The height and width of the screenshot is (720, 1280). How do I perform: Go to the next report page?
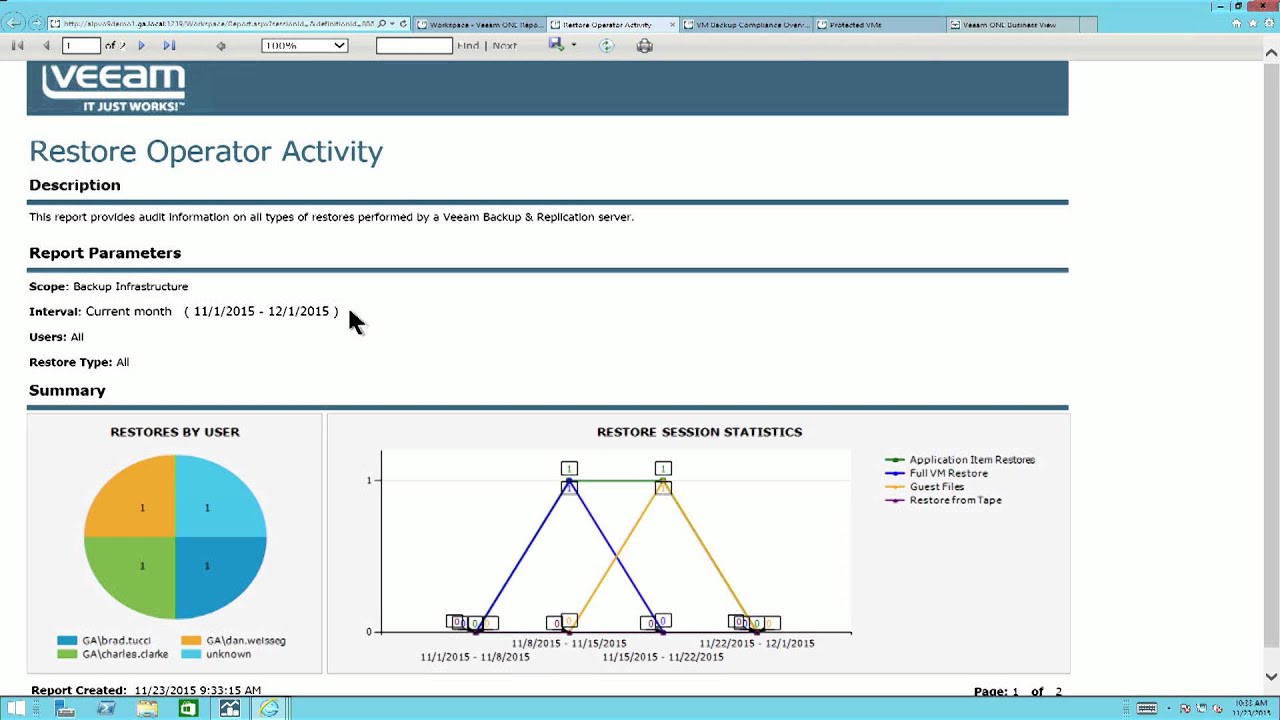pos(141,45)
